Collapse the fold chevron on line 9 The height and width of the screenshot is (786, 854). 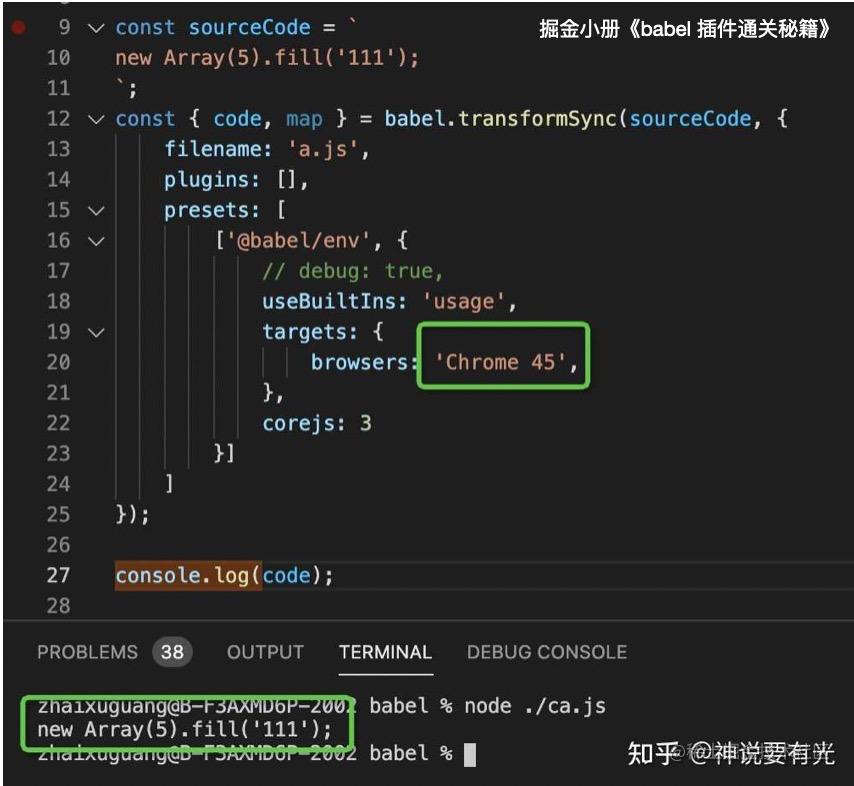click(96, 28)
